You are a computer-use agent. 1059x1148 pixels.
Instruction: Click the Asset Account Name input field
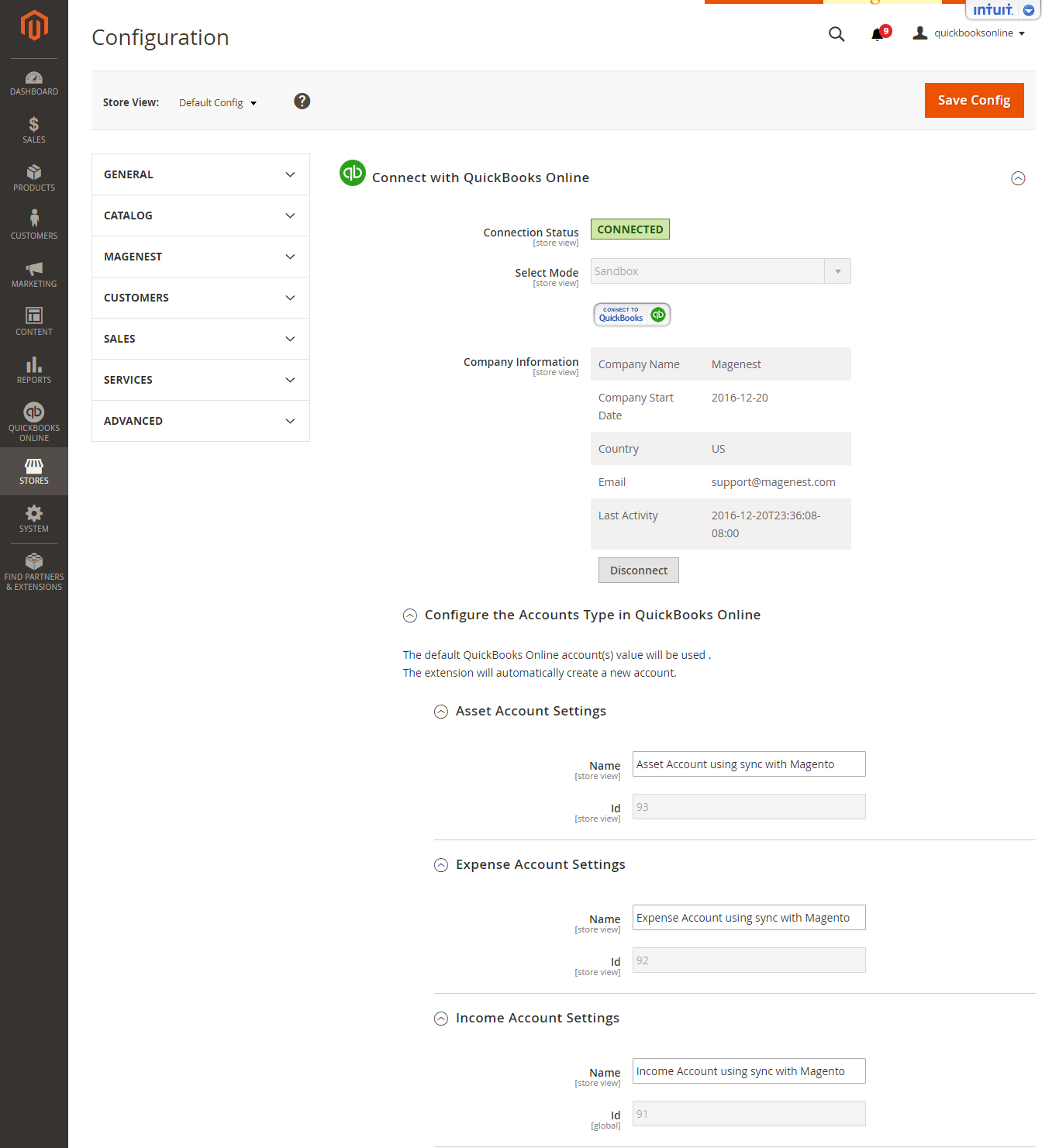pyautogui.click(x=749, y=764)
